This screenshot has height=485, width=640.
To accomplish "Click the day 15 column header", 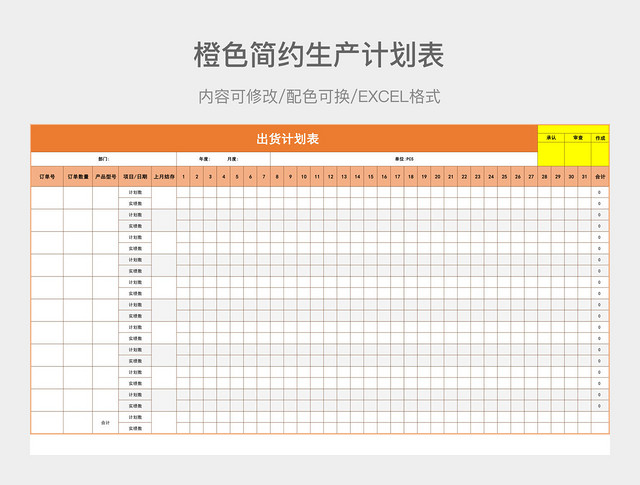I will pyautogui.click(x=371, y=177).
